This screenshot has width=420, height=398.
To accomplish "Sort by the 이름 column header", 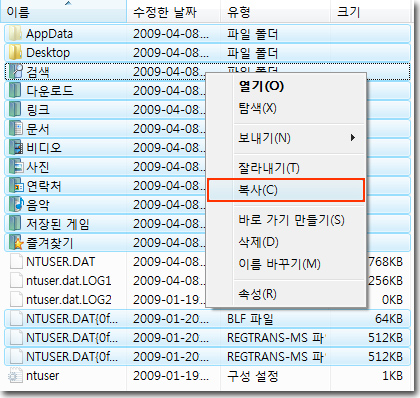I will pyautogui.click(x=63, y=12).
